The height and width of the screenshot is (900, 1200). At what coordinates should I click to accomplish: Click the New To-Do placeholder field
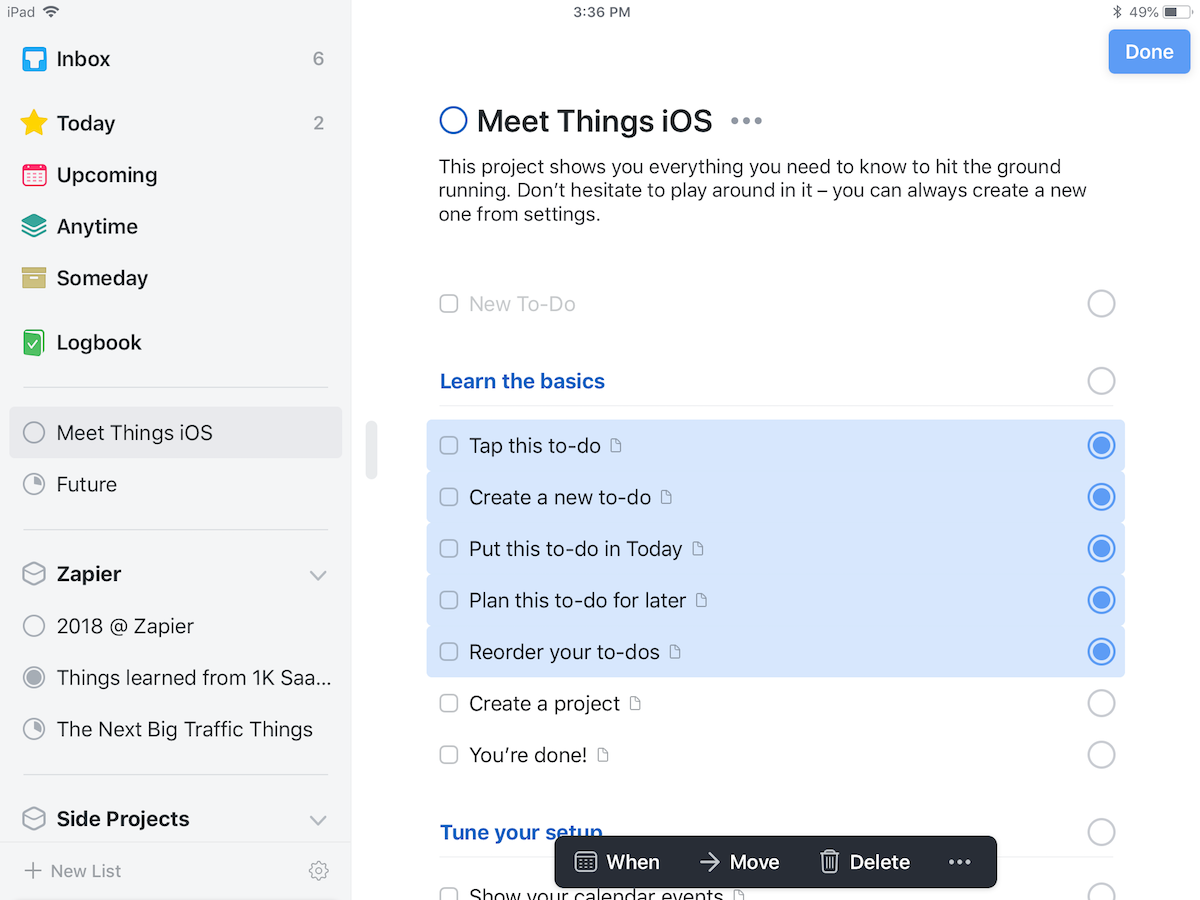(522, 304)
